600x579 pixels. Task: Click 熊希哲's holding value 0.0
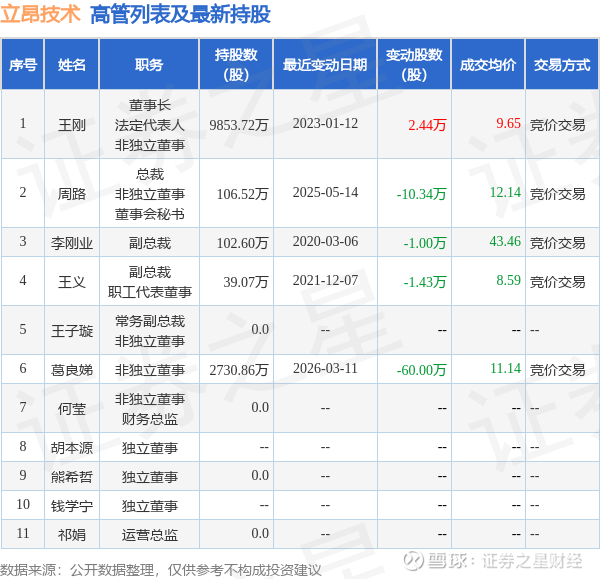(x=260, y=475)
